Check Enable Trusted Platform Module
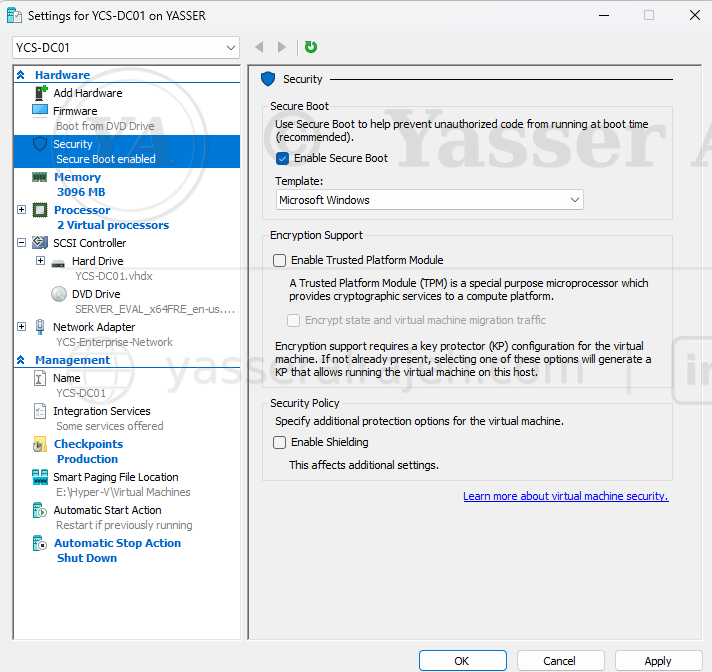Viewport: 712px width, 672px height. click(279, 260)
